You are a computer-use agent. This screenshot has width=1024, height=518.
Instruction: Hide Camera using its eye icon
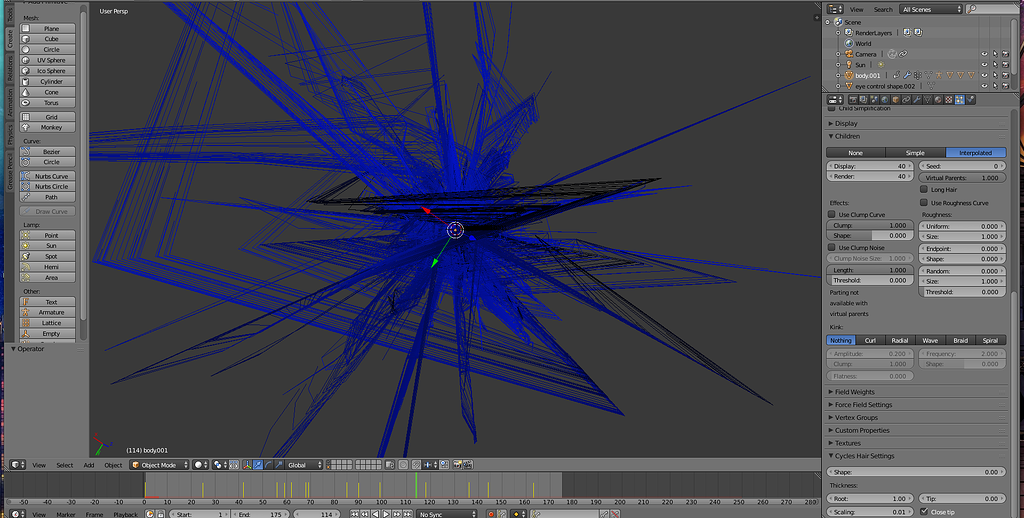984,54
